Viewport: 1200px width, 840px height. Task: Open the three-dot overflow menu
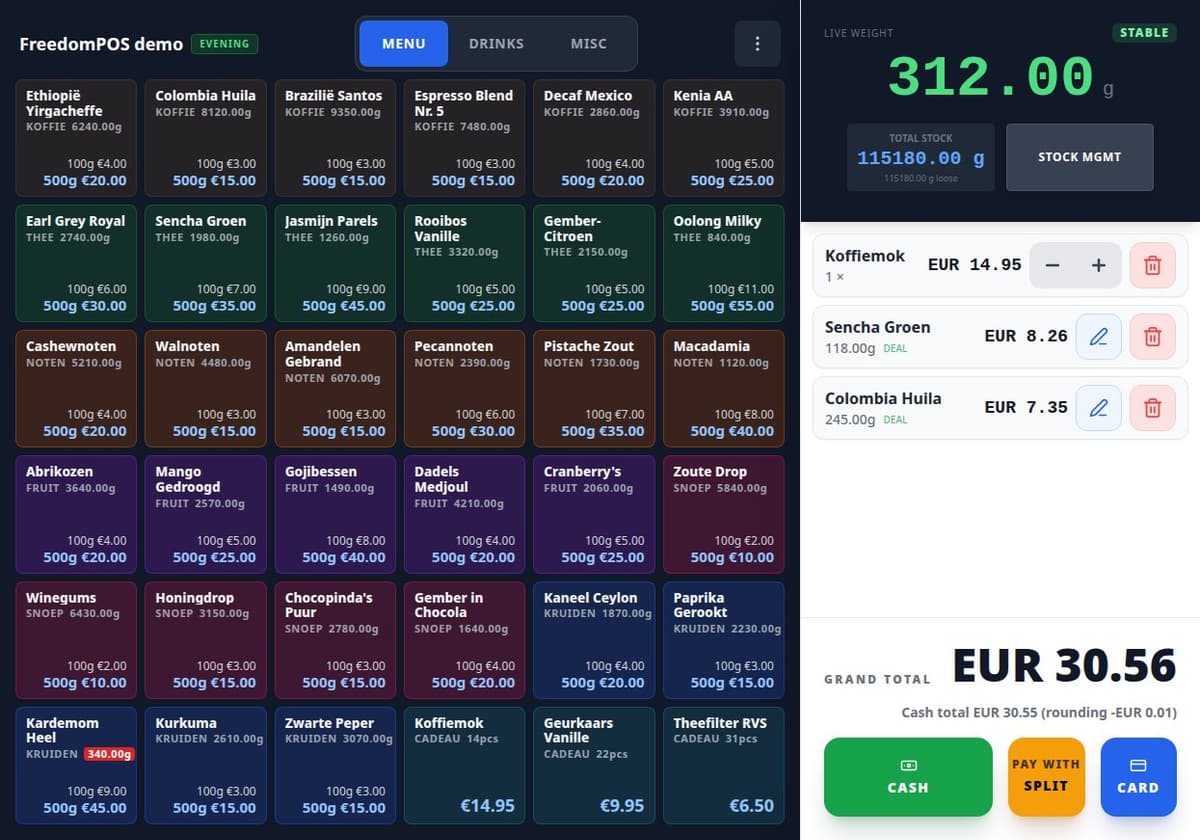click(x=757, y=44)
